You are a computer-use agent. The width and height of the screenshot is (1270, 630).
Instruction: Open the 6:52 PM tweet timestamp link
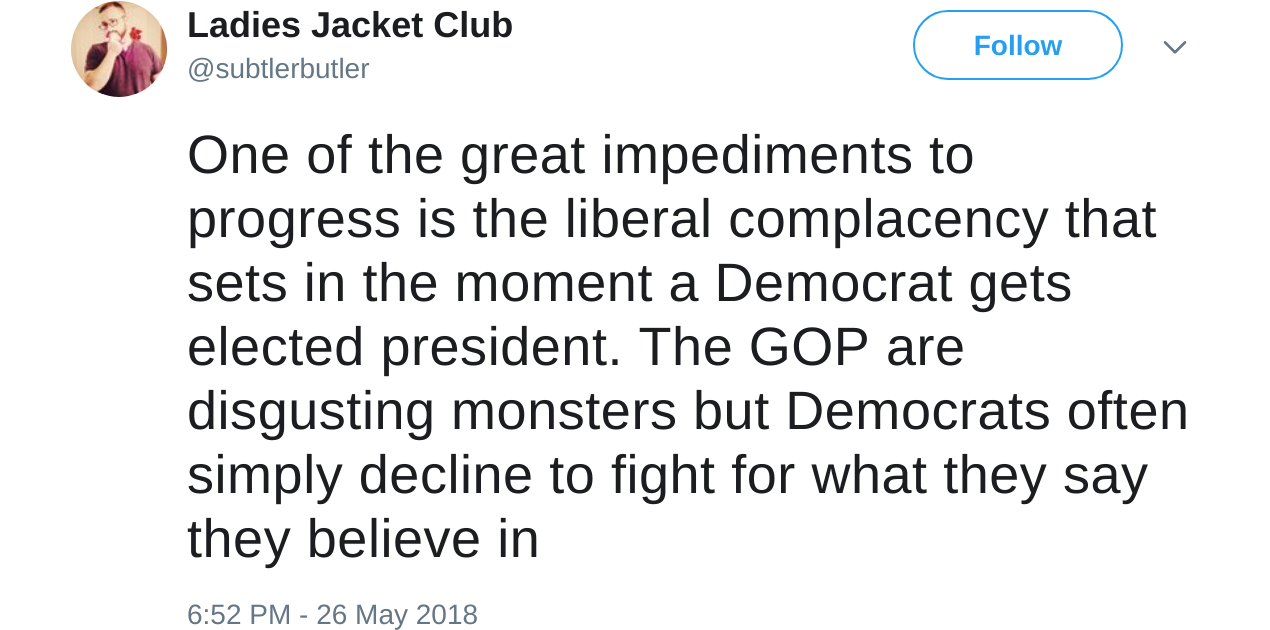[x=238, y=614]
